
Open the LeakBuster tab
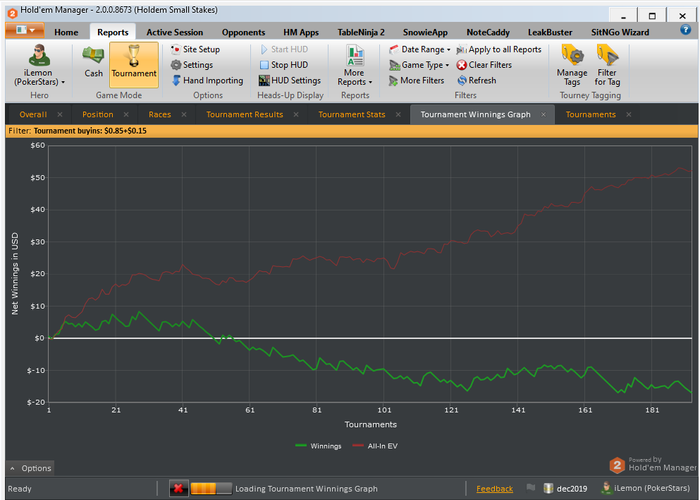click(550, 32)
